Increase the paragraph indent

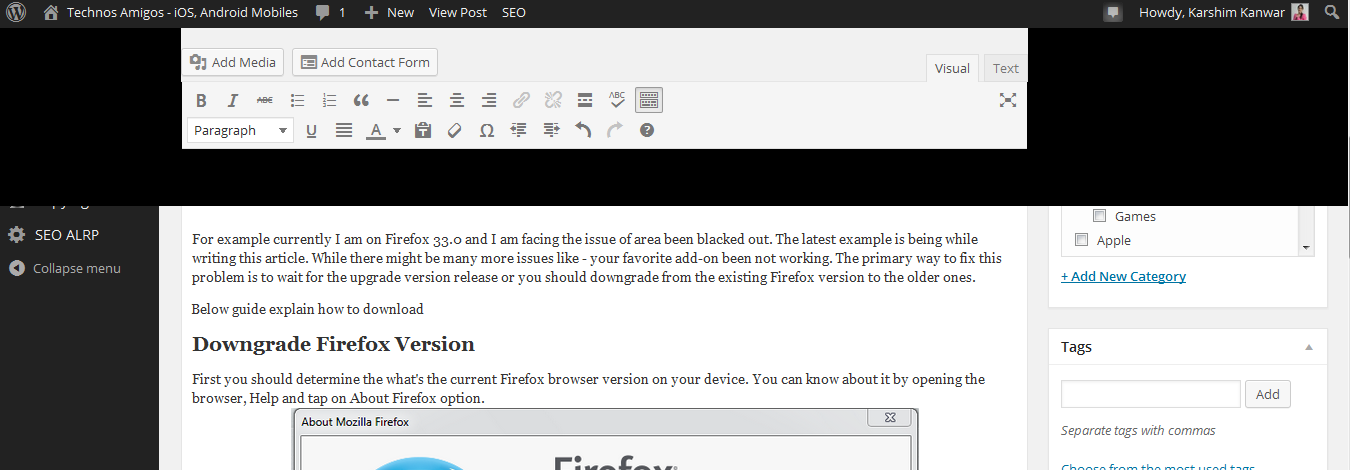550,130
